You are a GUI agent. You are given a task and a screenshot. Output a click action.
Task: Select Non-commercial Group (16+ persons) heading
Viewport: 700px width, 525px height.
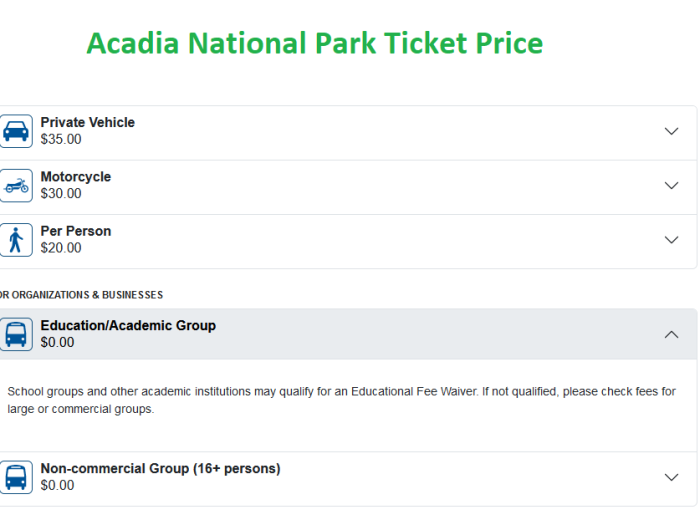160,468
